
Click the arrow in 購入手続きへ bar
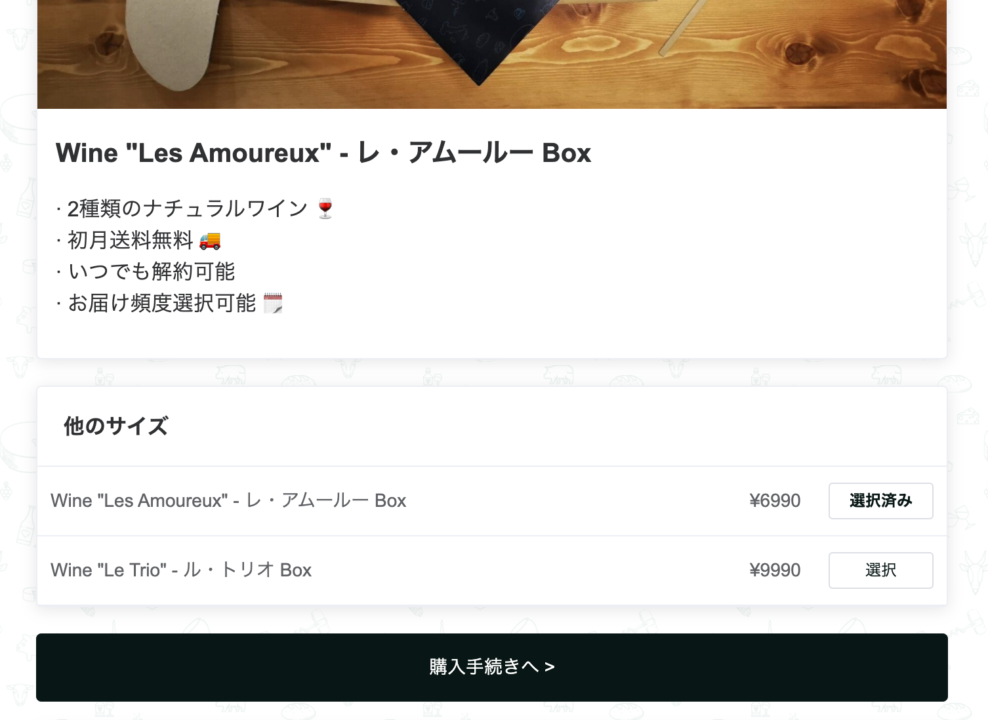(549, 666)
